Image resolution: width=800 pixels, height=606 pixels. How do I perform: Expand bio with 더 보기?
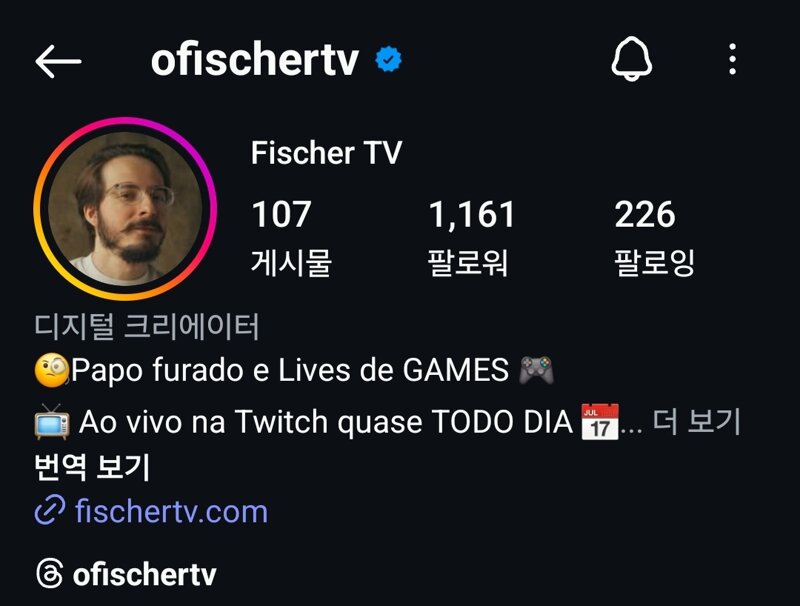(x=696, y=421)
